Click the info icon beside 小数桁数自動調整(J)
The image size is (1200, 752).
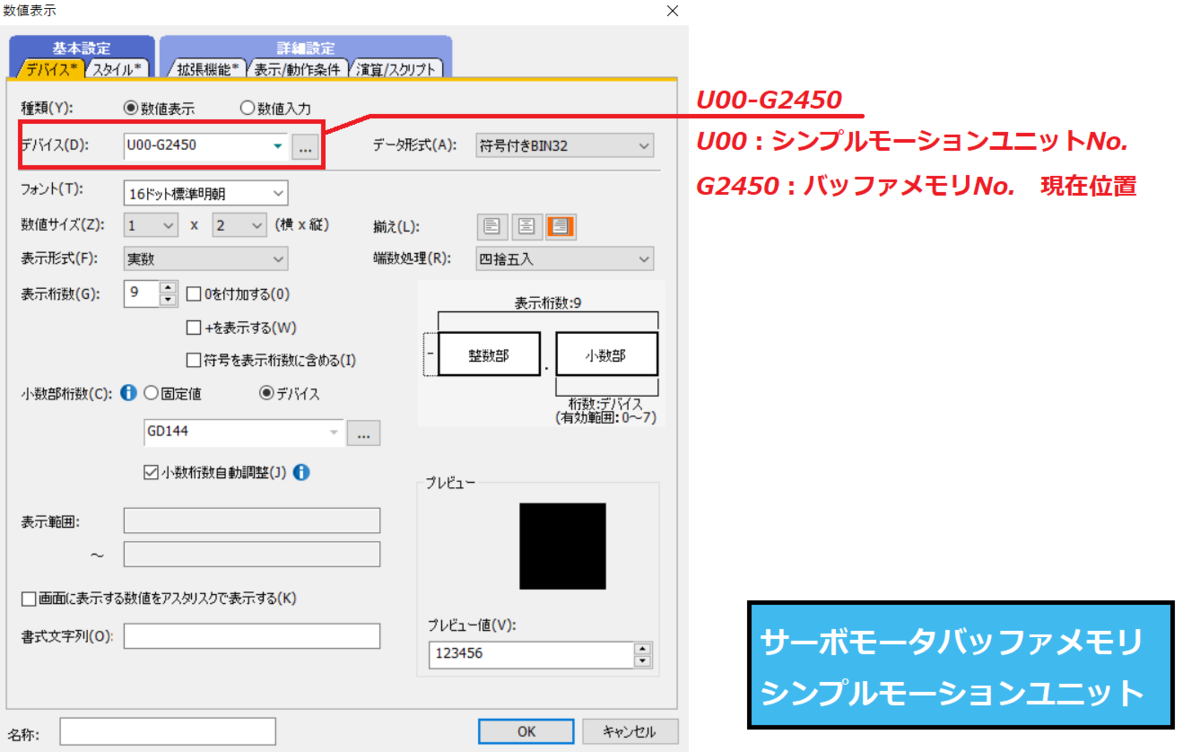click(301, 474)
